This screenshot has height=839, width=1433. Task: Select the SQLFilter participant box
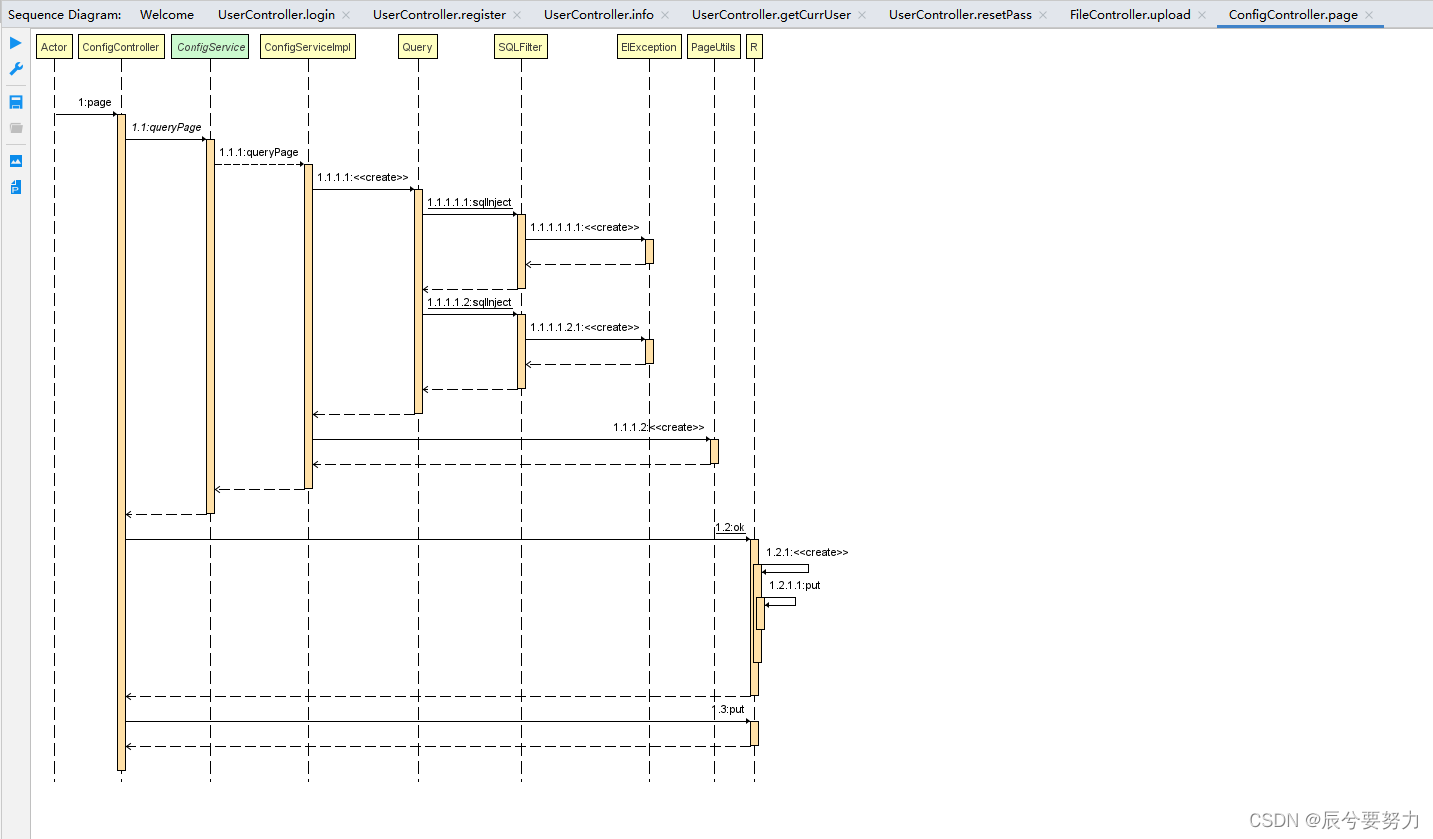pos(521,47)
